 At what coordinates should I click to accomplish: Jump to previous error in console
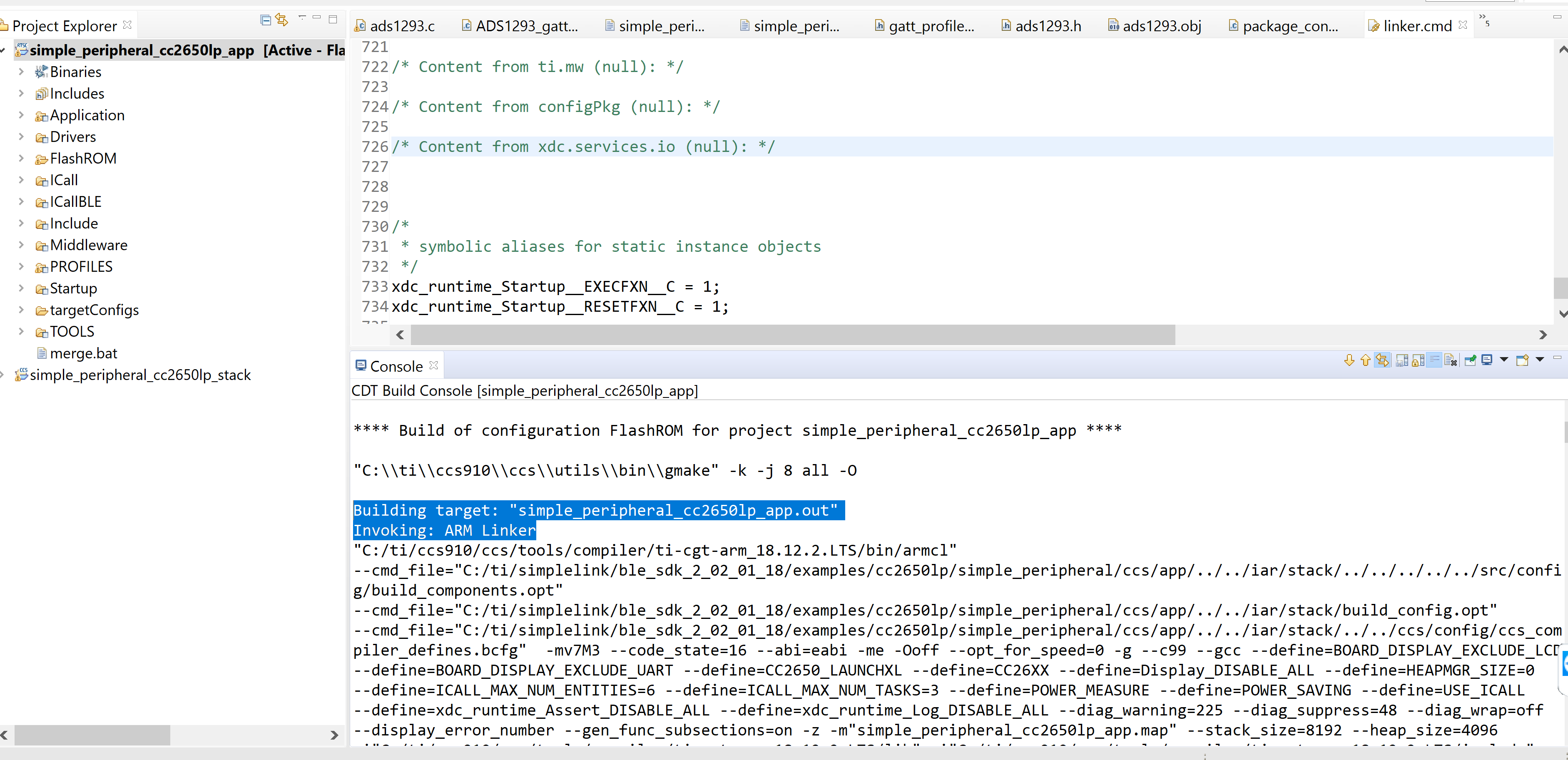(x=1365, y=360)
